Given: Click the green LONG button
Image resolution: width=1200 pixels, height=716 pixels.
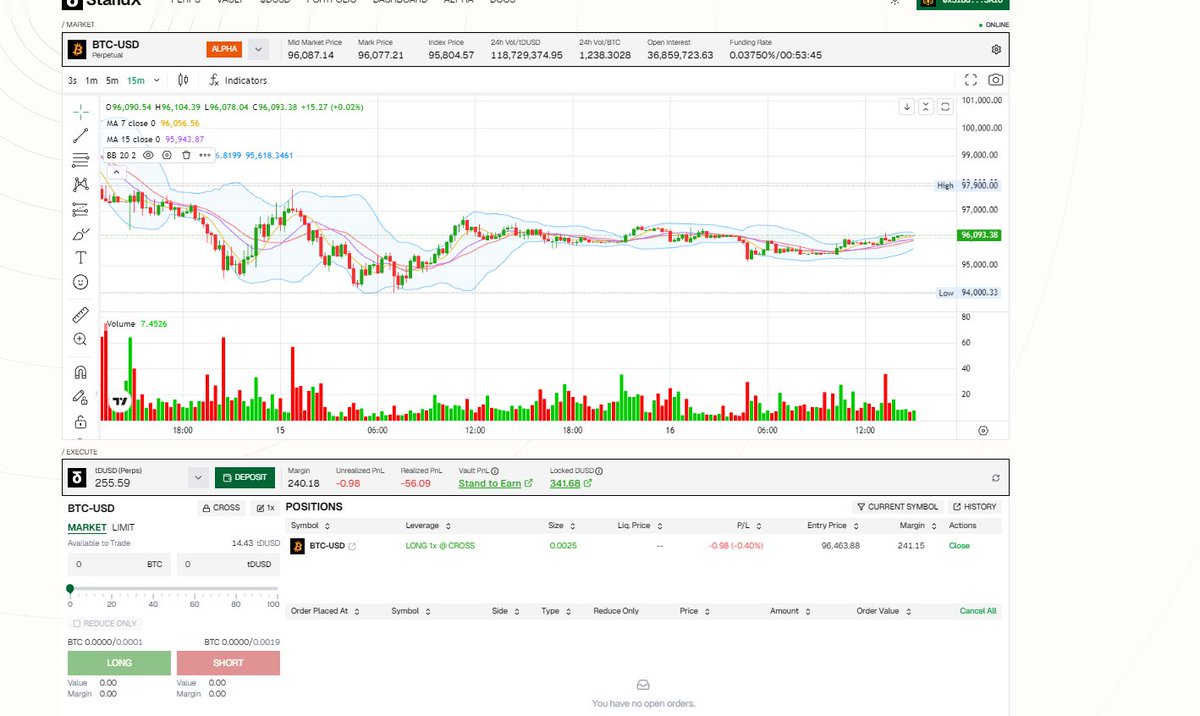Looking at the screenshot, I should tap(119, 663).
